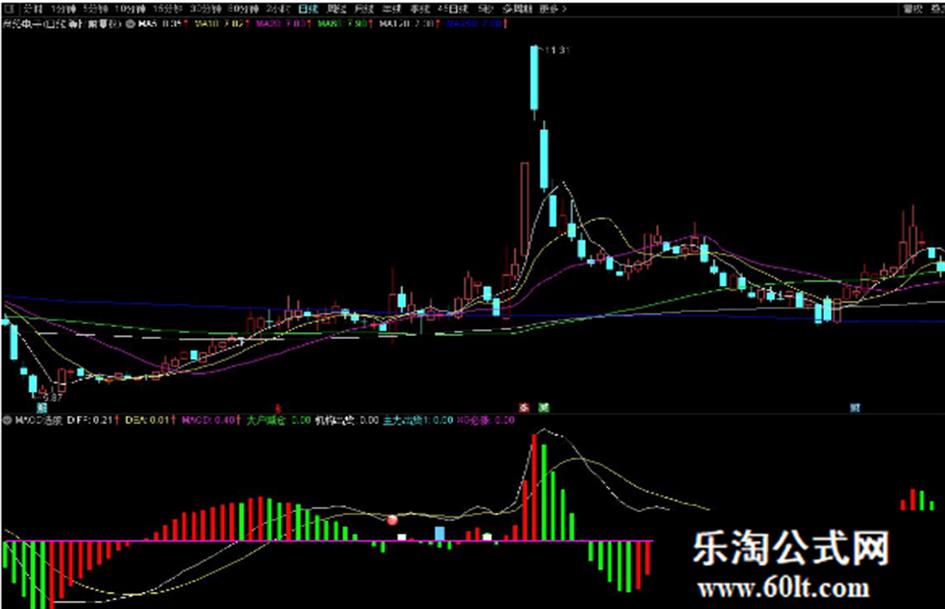945x609 pixels.
Task: Select the highlighted 日线 daily tab
Action: coord(308,9)
